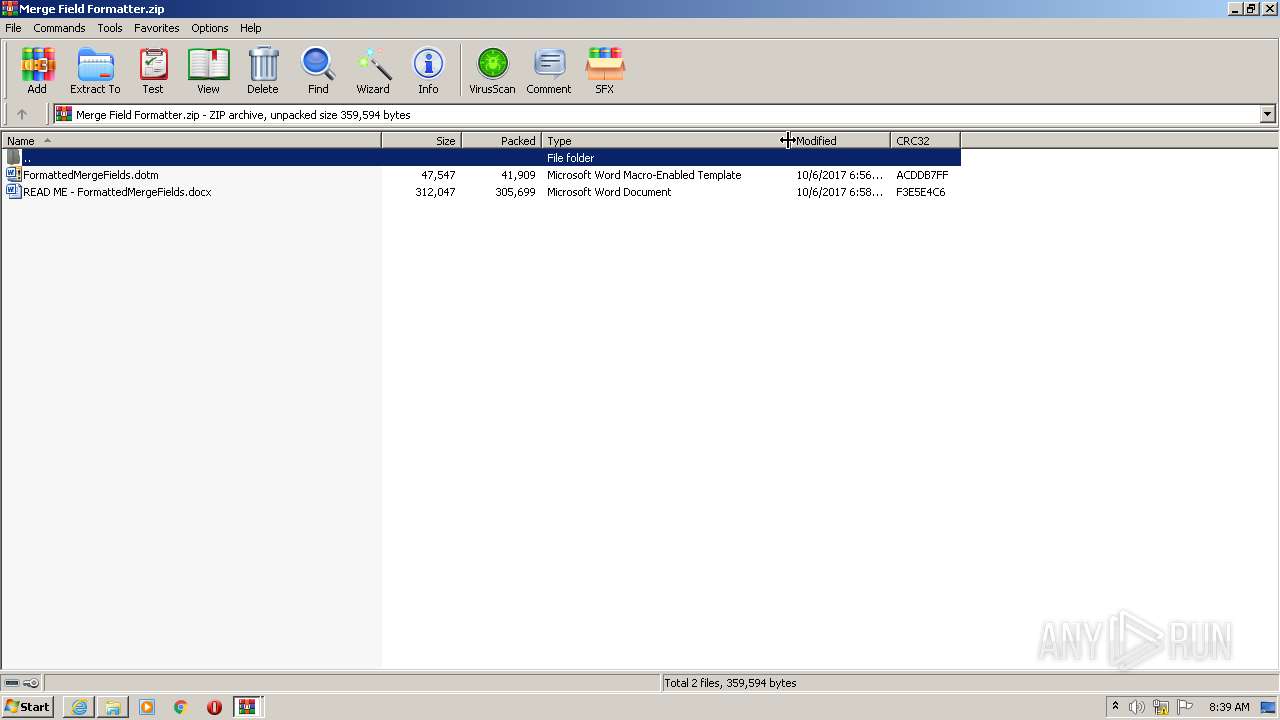Click the volume tray icon
Image resolution: width=1280 pixels, height=720 pixels.
click(x=1137, y=707)
